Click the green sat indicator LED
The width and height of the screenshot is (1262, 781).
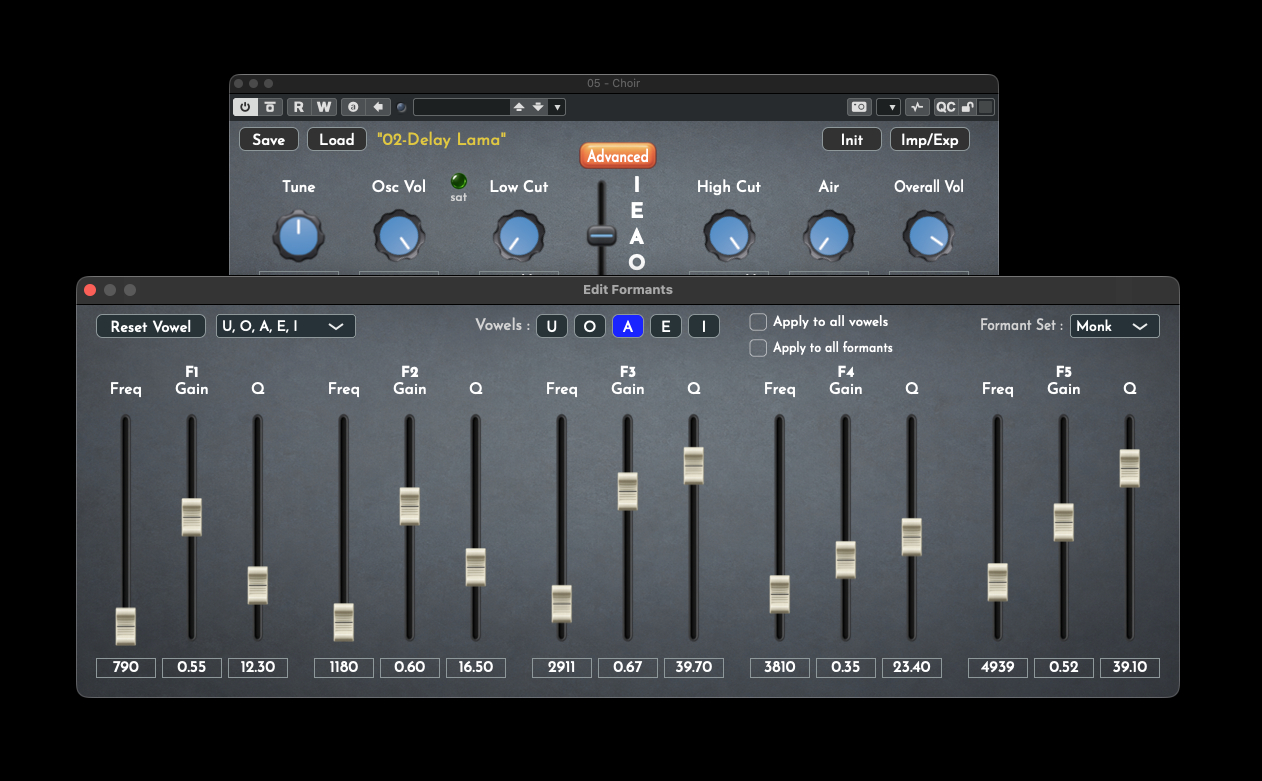coord(459,182)
